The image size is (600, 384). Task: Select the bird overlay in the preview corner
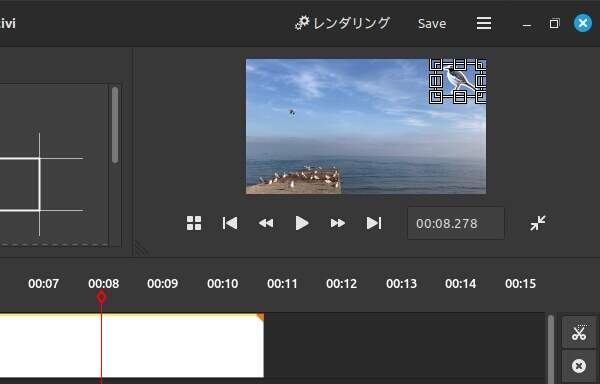(458, 81)
